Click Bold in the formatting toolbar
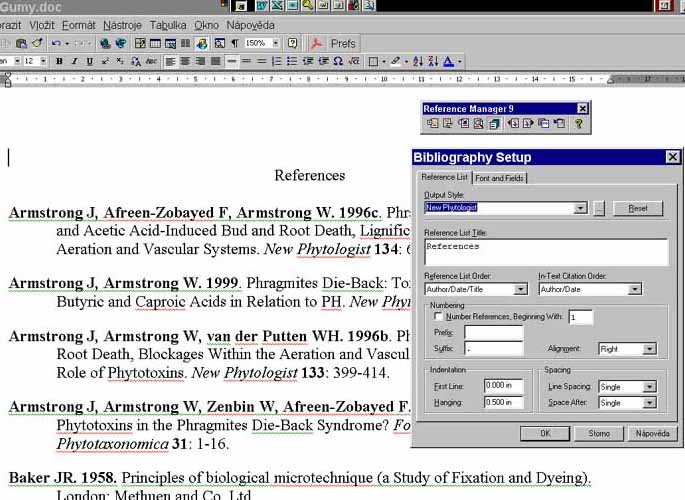This screenshot has width=685, height=500. 59,61
